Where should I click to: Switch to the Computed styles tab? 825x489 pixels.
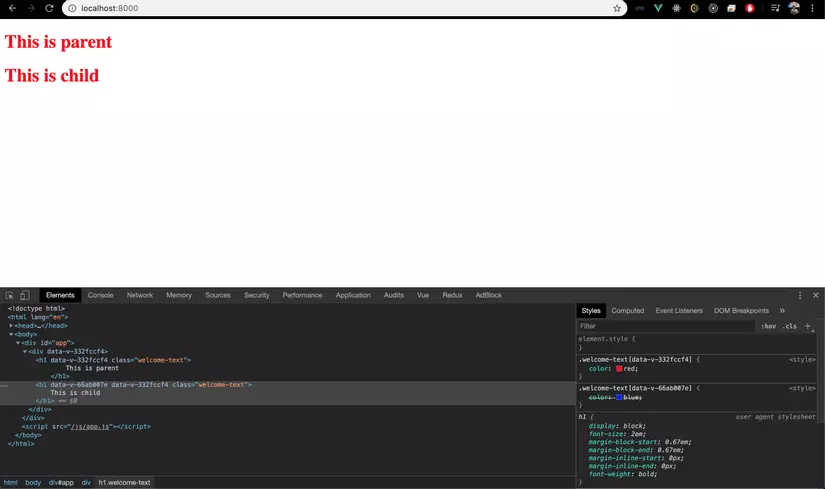tap(628, 311)
